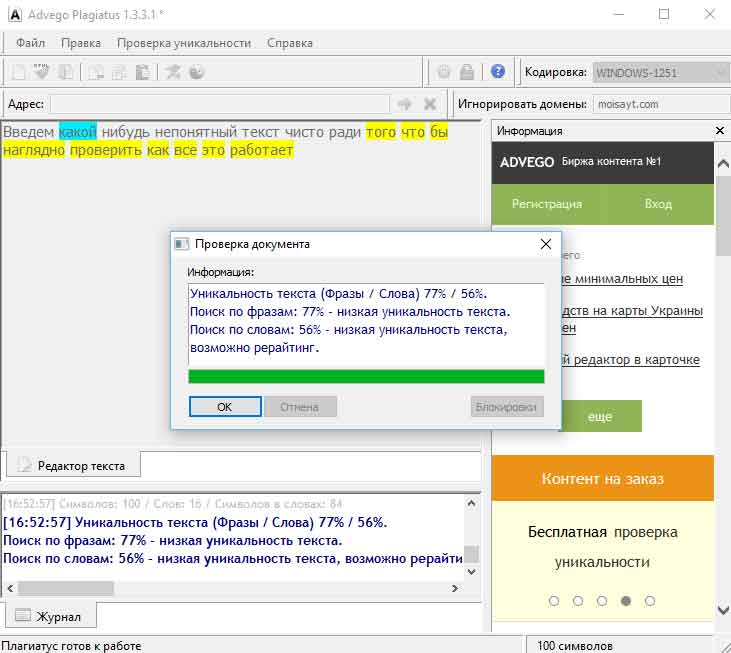Image resolution: width=731 pixels, height=653 pixels.
Task: Click the Проверка документа dialog title icon
Action: (181, 244)
